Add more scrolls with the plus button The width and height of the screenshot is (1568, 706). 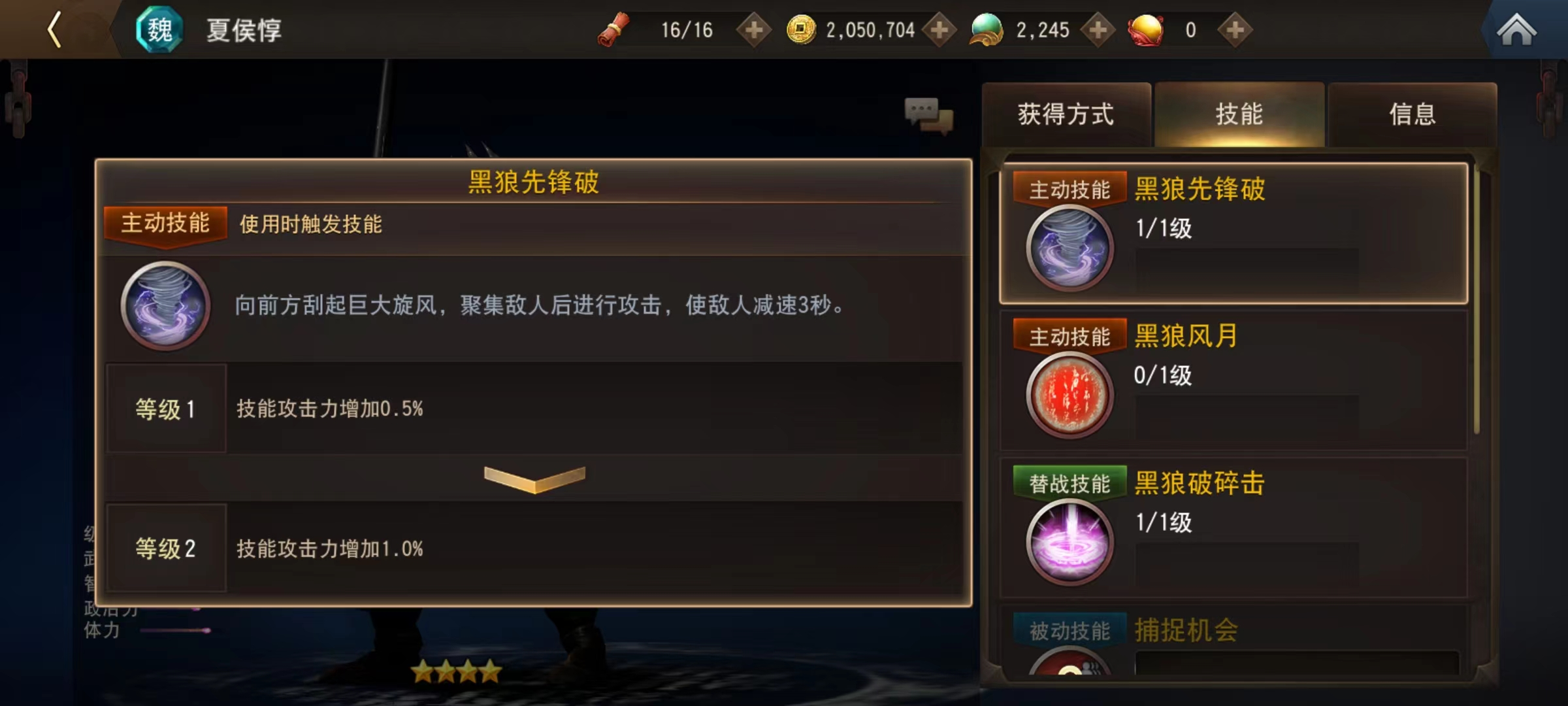(754, 30)
